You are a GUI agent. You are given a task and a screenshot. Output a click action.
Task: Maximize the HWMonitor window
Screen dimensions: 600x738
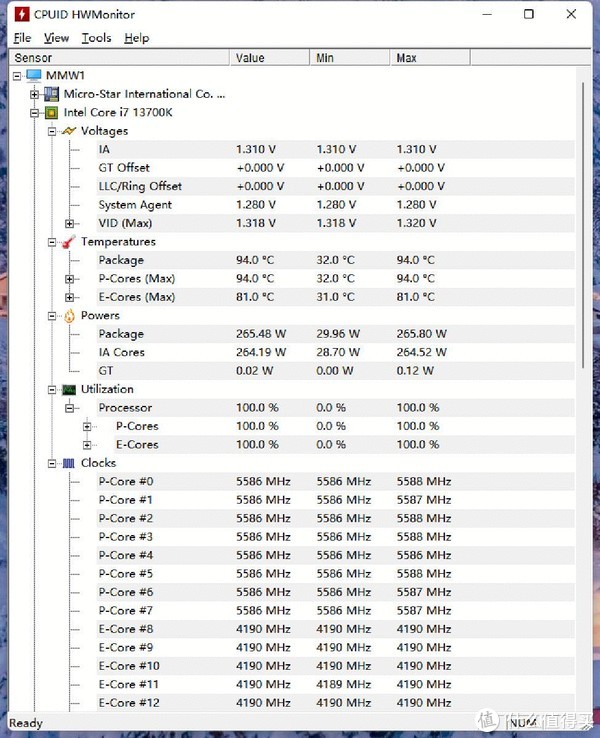tap(529, 14)
